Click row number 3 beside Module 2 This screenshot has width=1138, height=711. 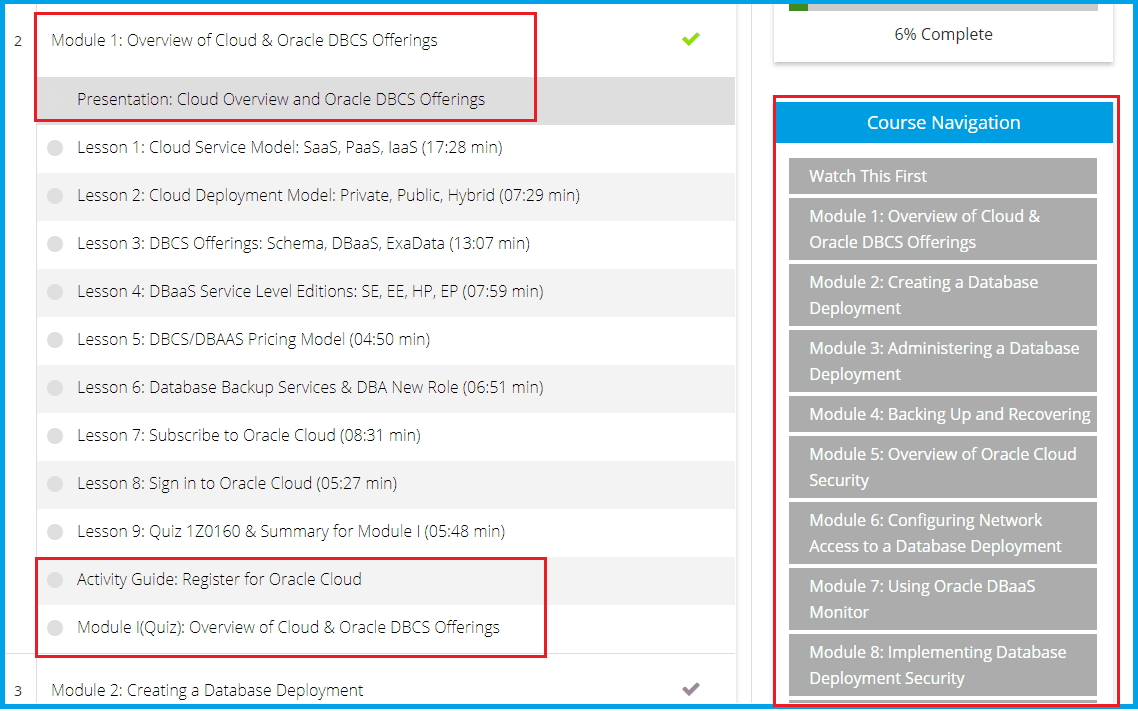(18, 691)
